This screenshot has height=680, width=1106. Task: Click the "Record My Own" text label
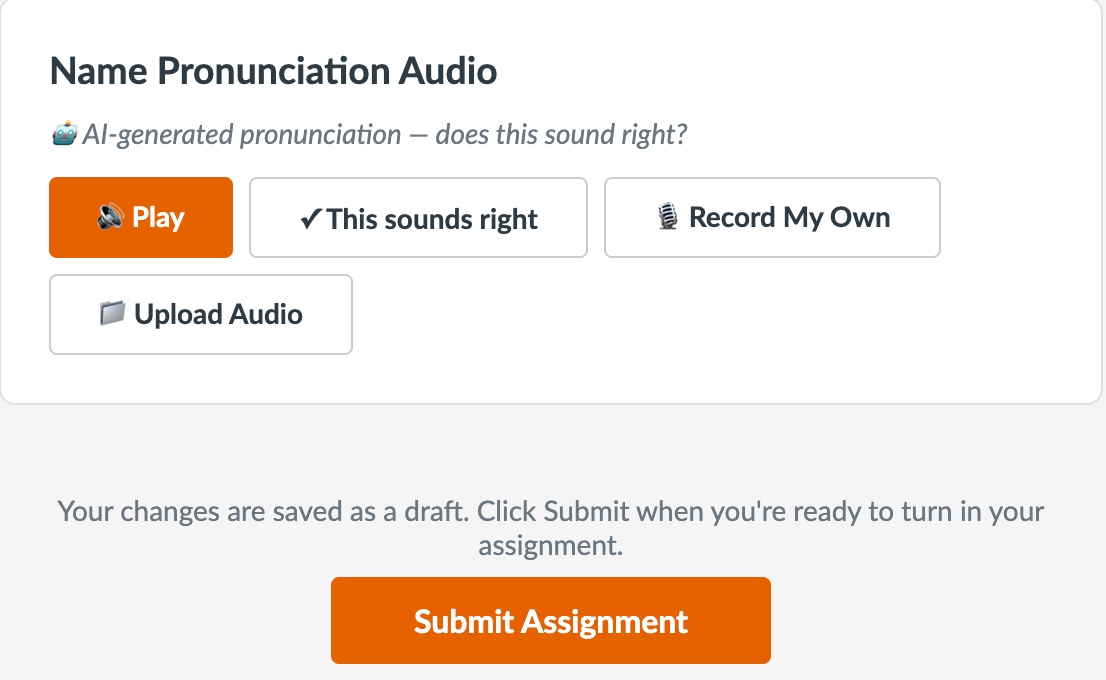pos(789,217)
